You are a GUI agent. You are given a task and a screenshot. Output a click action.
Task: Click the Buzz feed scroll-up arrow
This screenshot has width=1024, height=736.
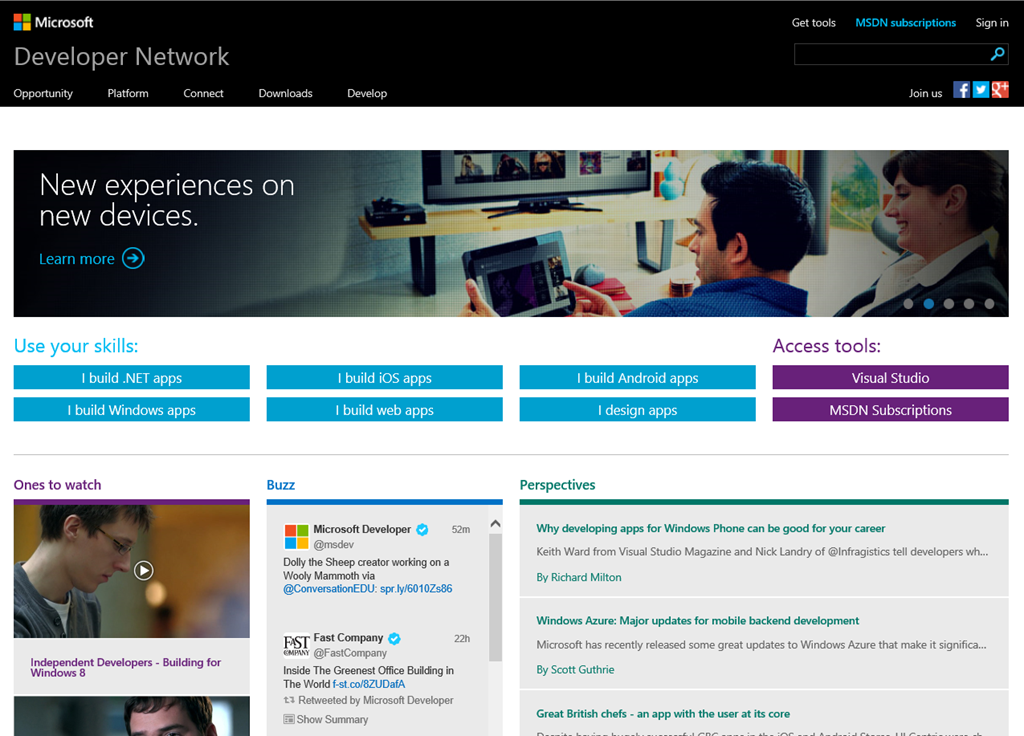(x=495, y=524)
